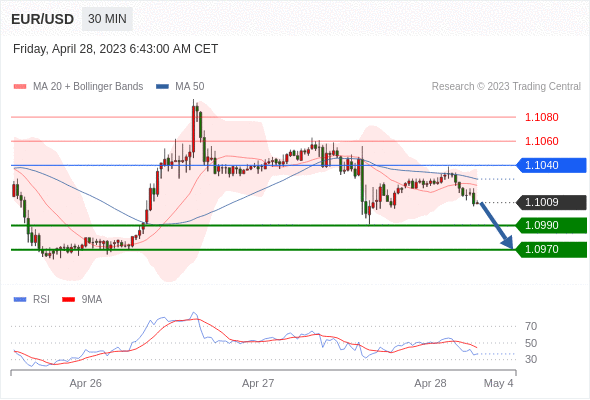
Task: Click the black 1.1009 current price tag
Action: [x=551, y=202]
